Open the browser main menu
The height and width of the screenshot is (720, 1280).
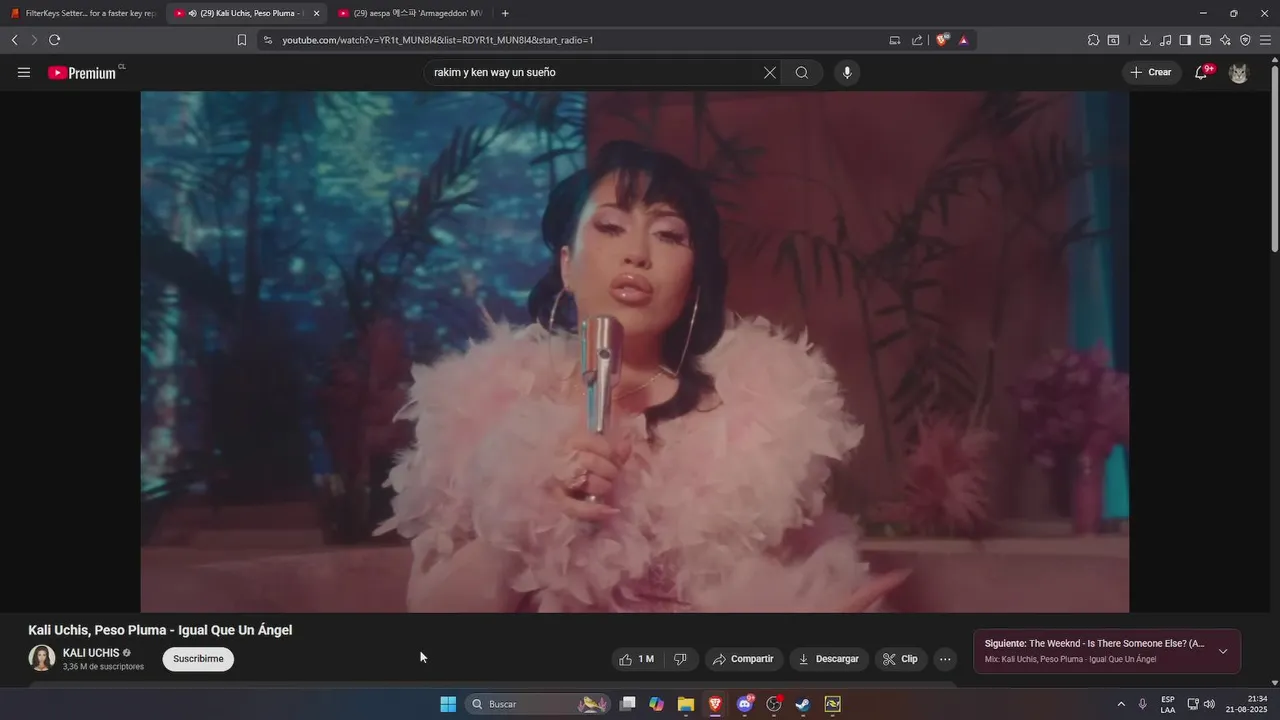click(x=1266, y=40)
